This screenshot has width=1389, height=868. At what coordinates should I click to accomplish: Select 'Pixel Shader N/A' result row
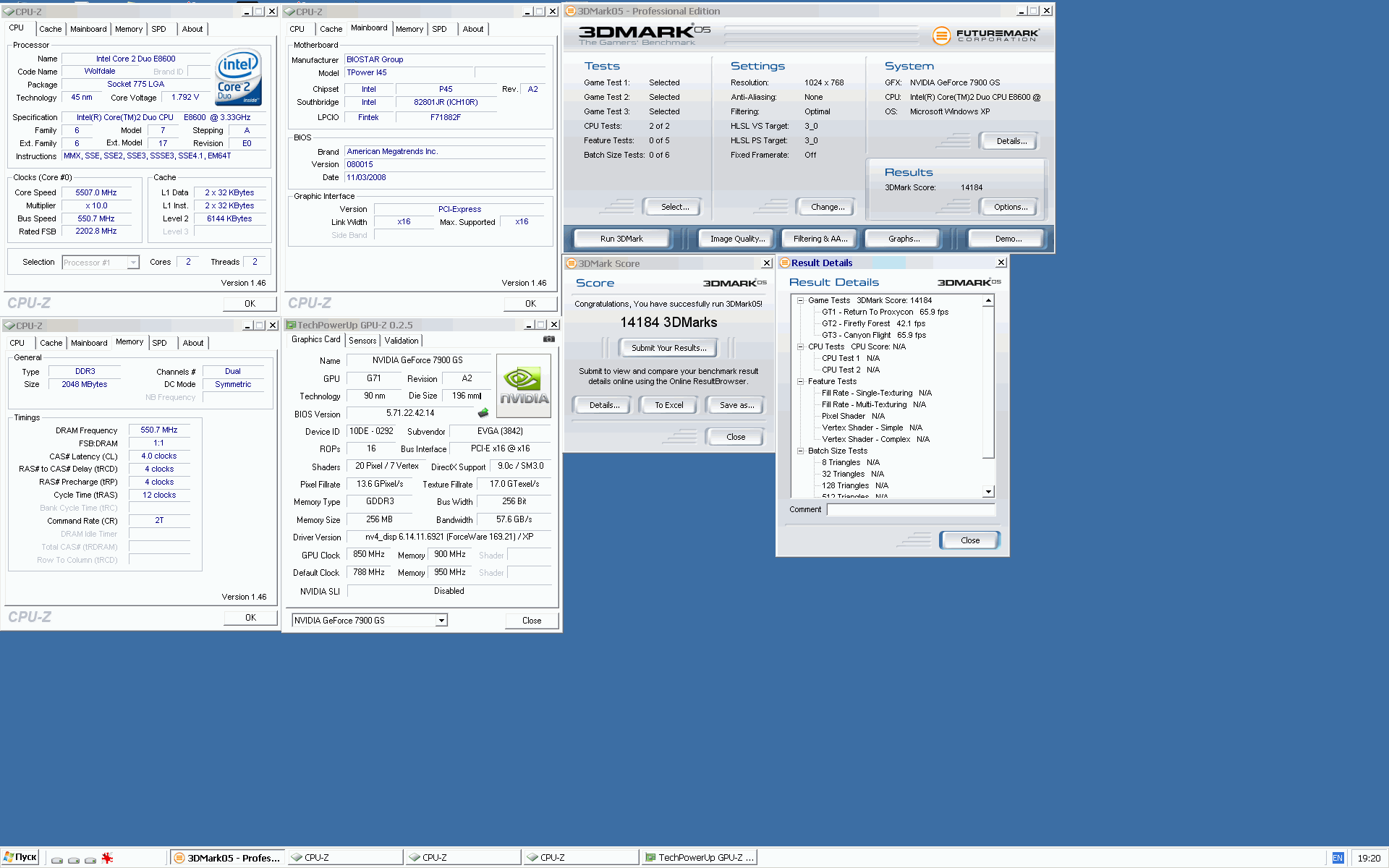853,416
